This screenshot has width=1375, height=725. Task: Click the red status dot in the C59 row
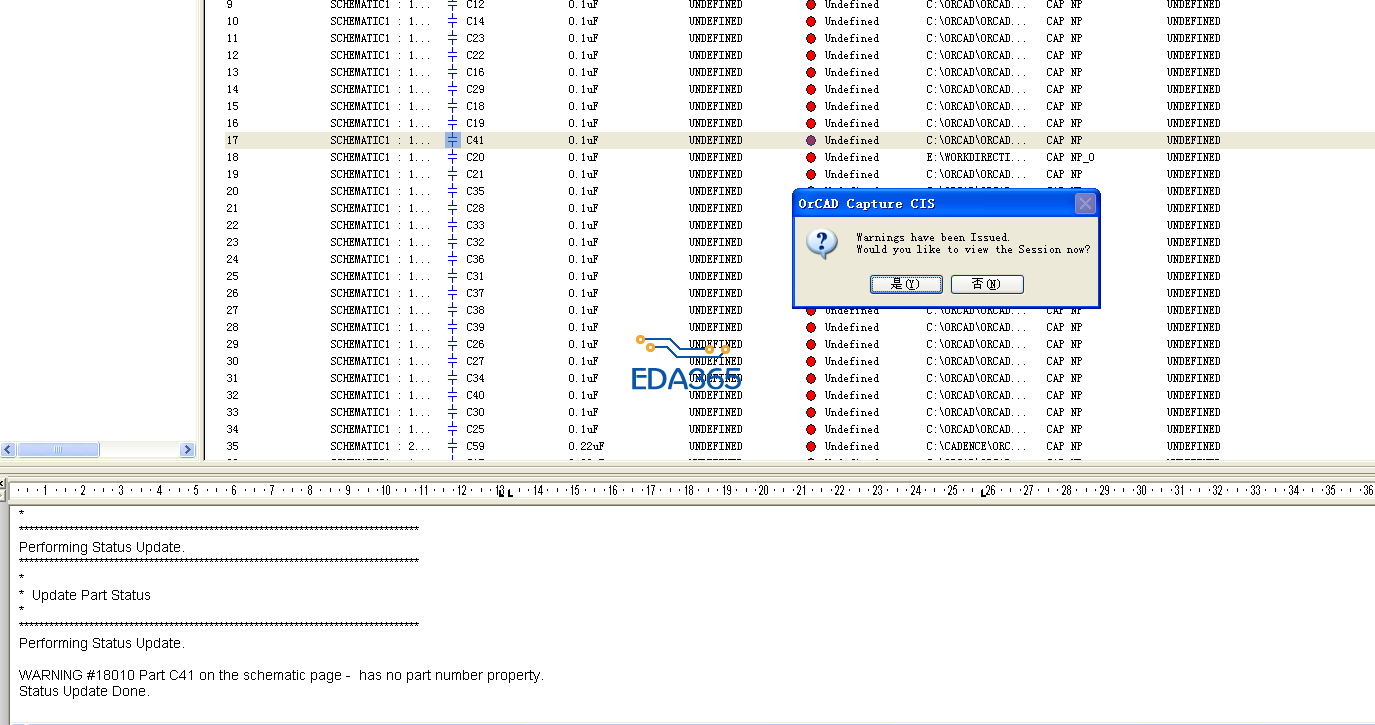tap(811, 446)
